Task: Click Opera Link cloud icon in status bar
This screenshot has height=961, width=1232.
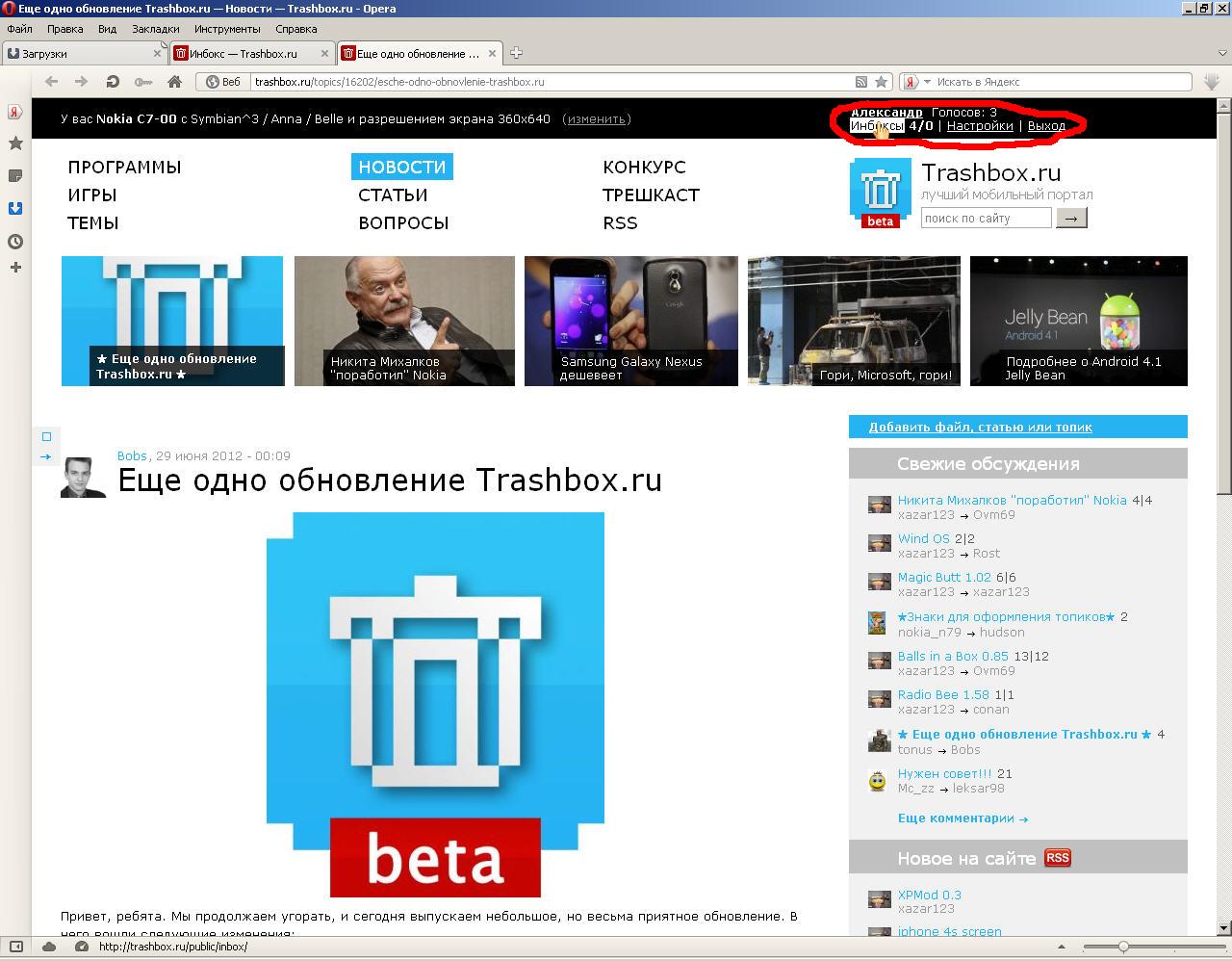Action: tap(49, 947)
